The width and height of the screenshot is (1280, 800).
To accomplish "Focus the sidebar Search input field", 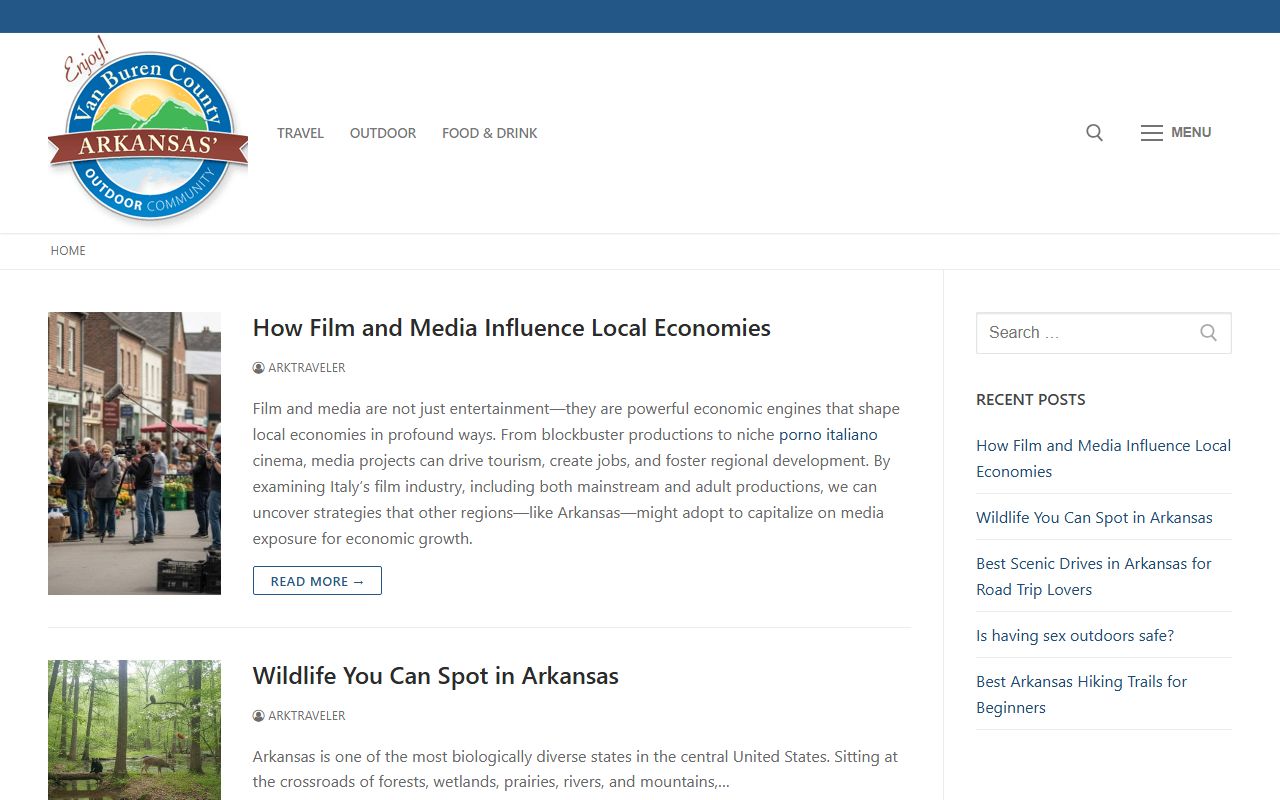I will click(1085, 333).
